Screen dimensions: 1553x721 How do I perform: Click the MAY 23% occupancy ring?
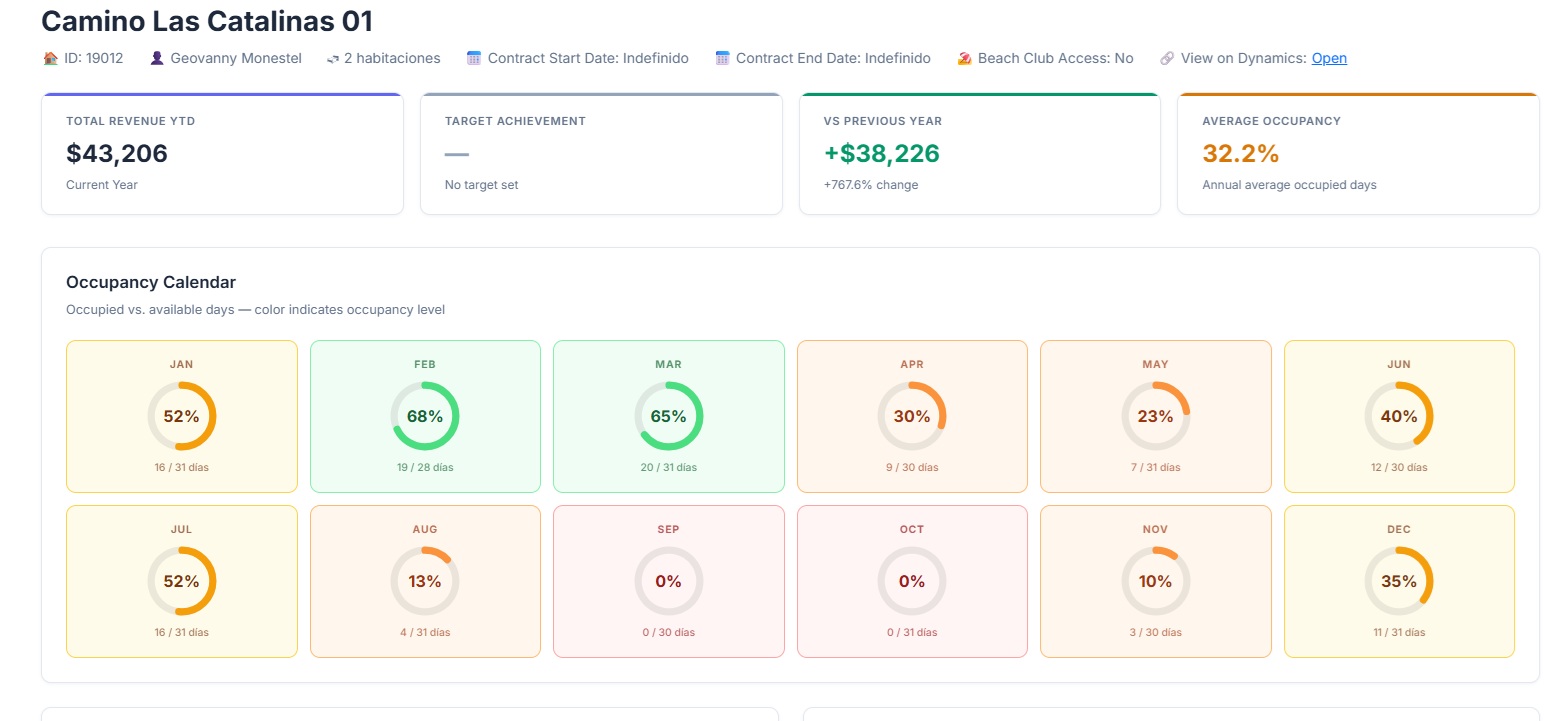pyautogui.click(x=1156, y=416)
